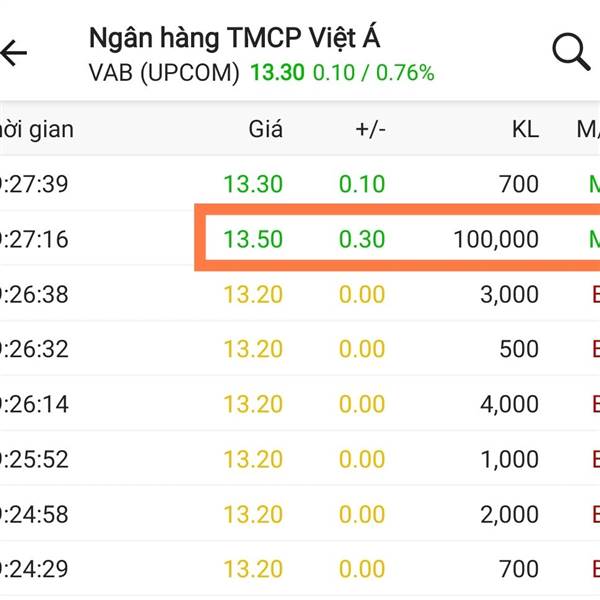Tap time cell :25:52
The image size is (600, 600).
pyautogui.click(x=34, y=460)
